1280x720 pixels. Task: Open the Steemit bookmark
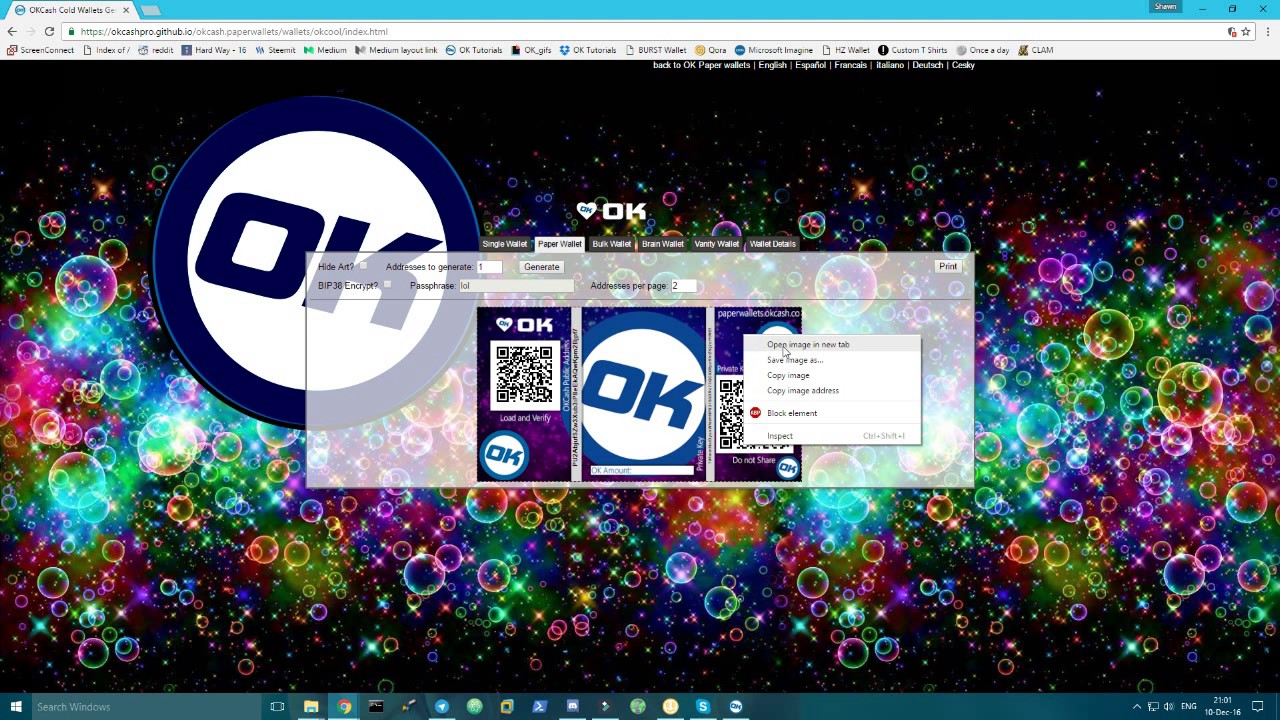275,50
